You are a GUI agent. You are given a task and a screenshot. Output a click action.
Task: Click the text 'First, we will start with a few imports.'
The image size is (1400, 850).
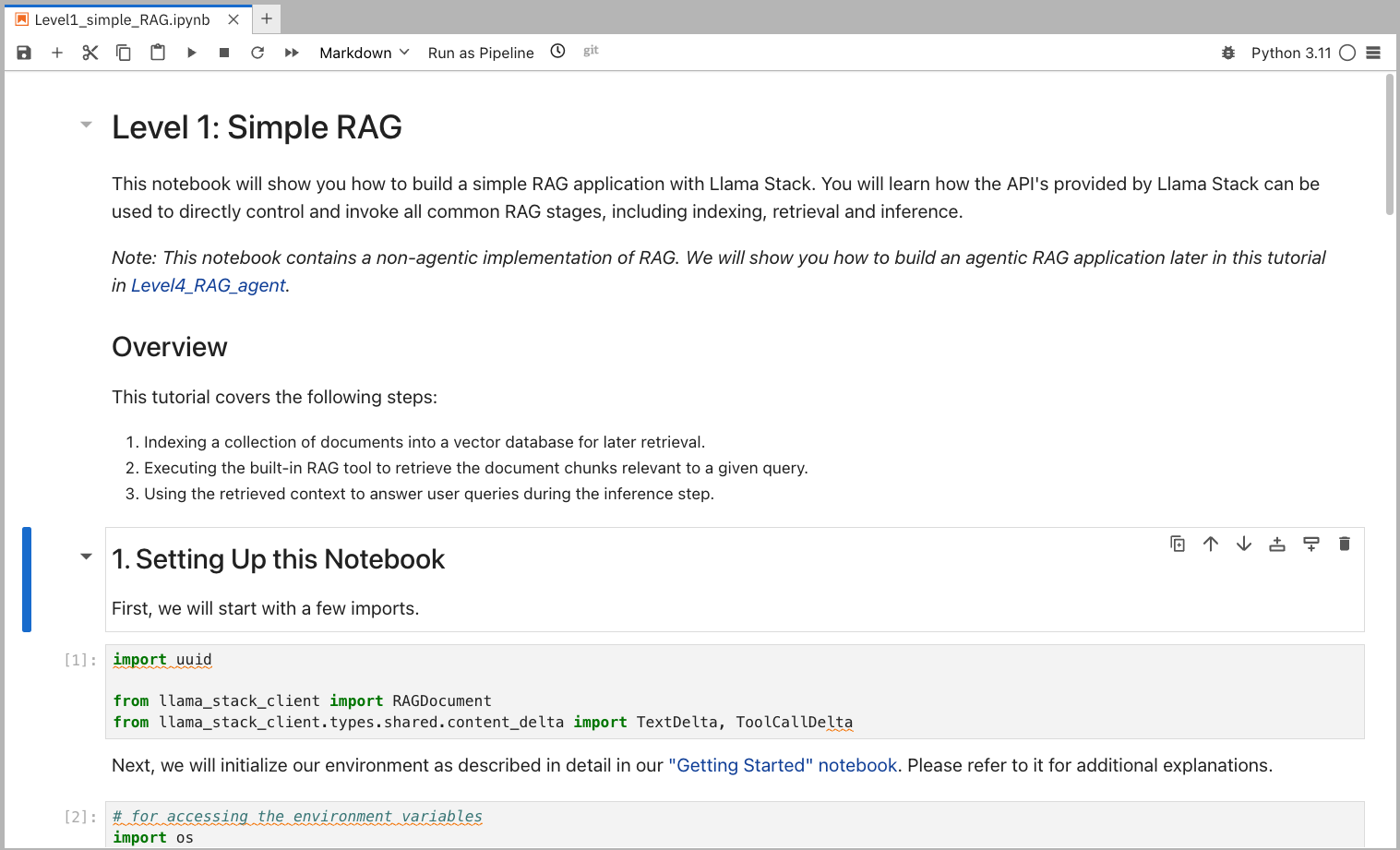[x=266, y=608]
